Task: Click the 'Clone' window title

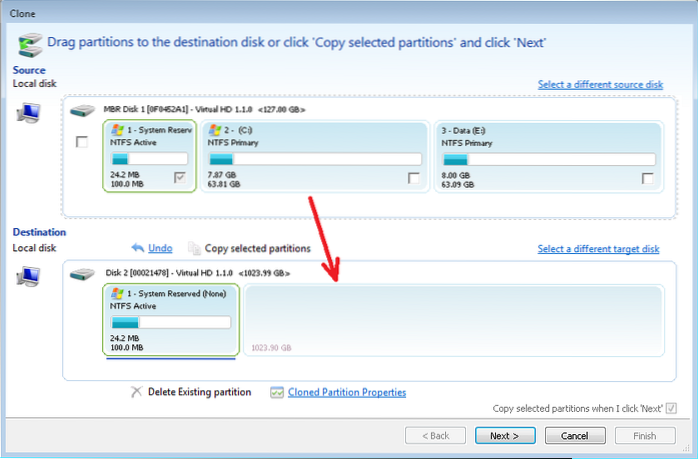Action: pos(22,14)
